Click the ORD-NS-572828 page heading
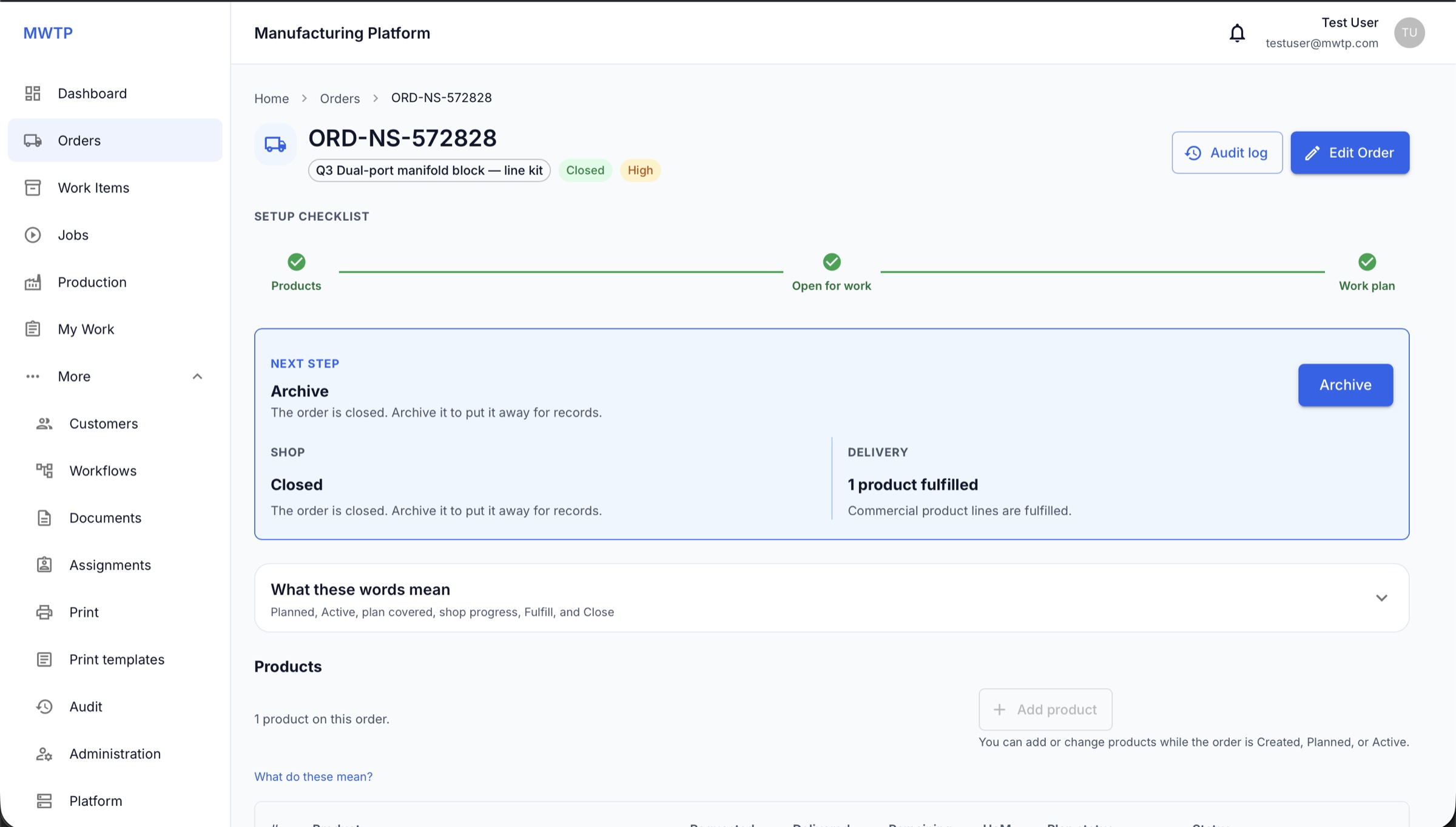 pos(402,138)
